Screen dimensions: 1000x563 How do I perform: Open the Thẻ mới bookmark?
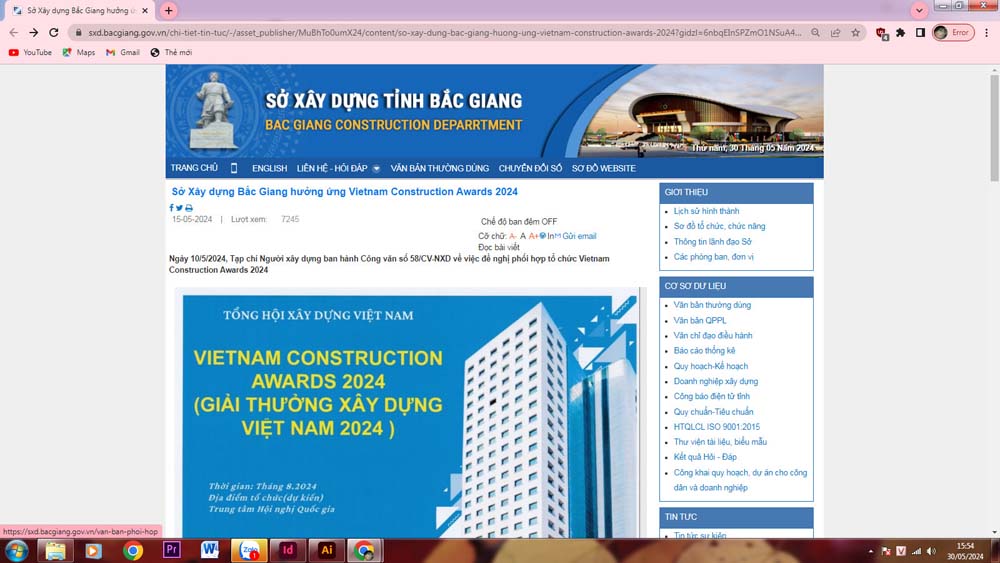[171, 52]
